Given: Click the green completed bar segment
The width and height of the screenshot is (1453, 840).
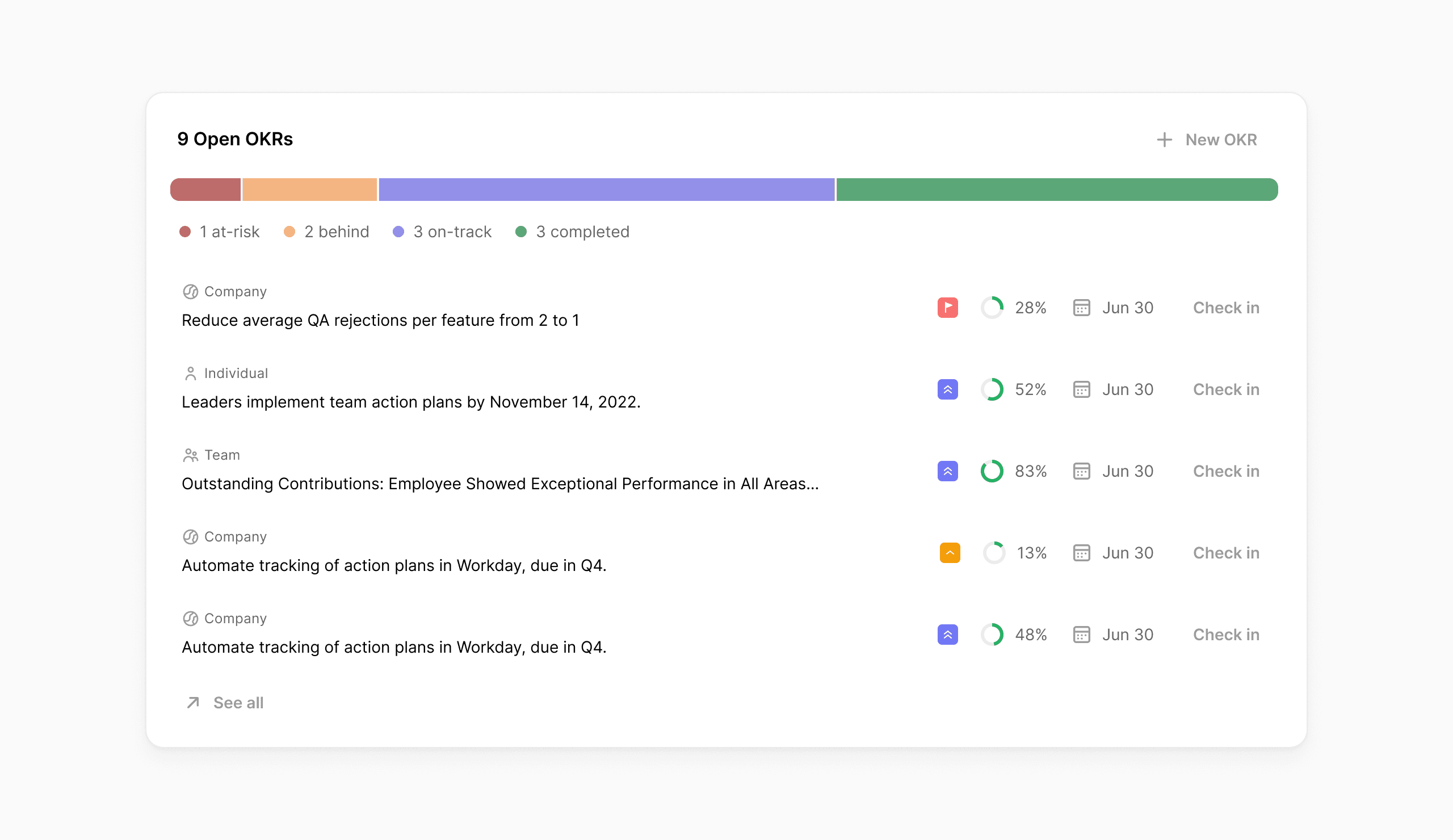Looking at the screenshot, I should pos(1057,190).
